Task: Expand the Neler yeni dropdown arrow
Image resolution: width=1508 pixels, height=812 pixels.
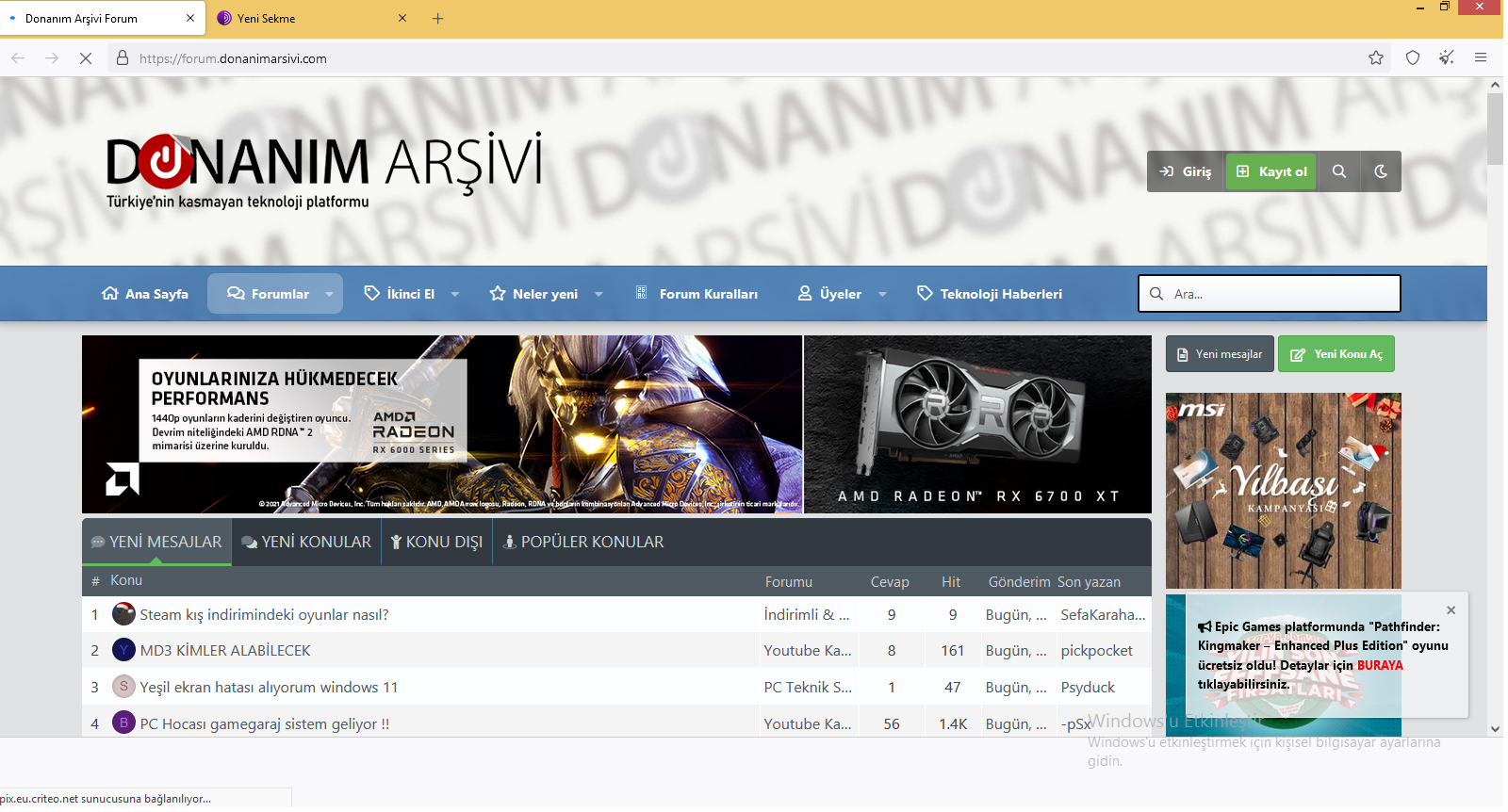Action: pyautogui.click(x=598, y=294)
